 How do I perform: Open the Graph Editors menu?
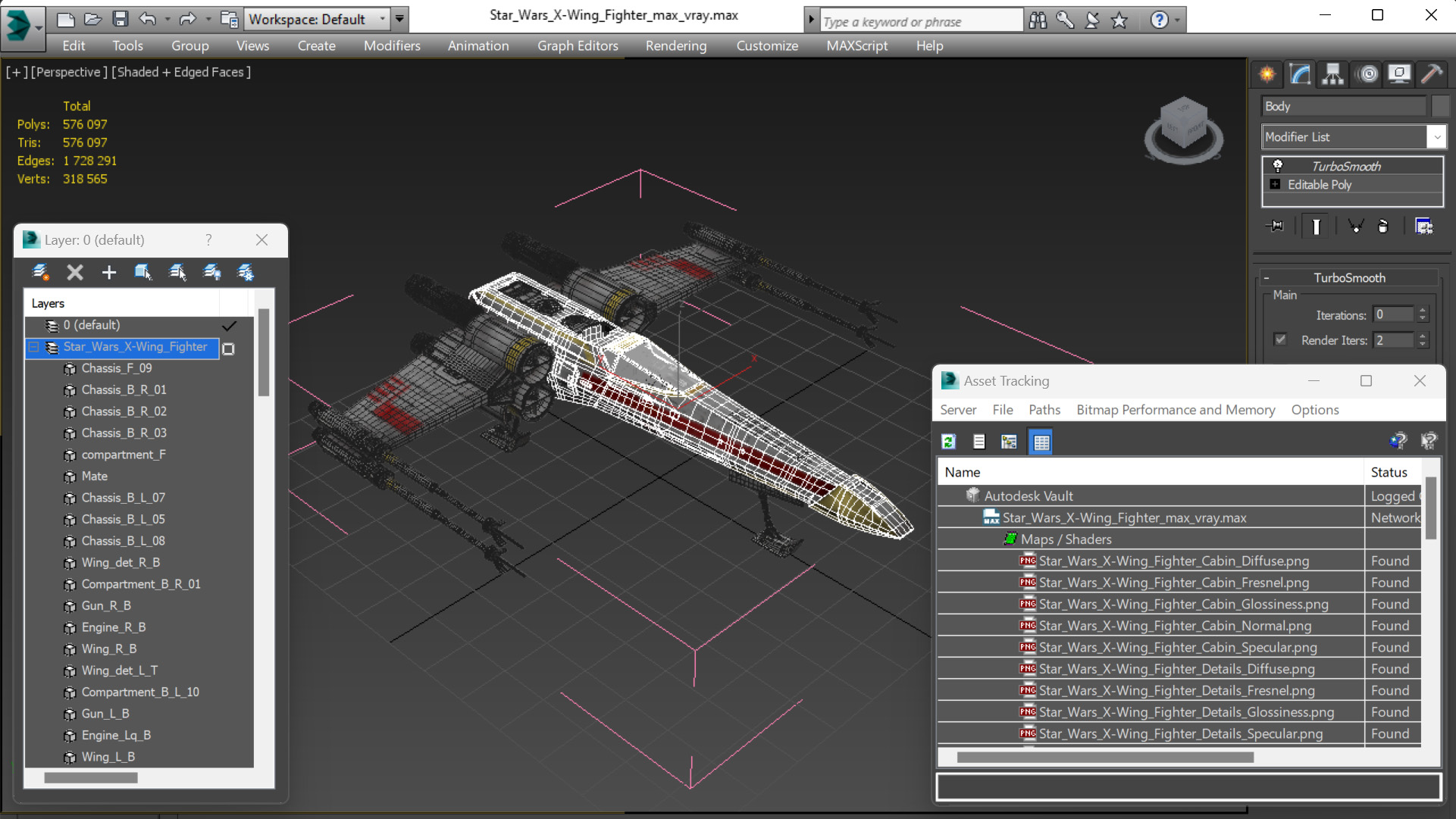(578, 46)
